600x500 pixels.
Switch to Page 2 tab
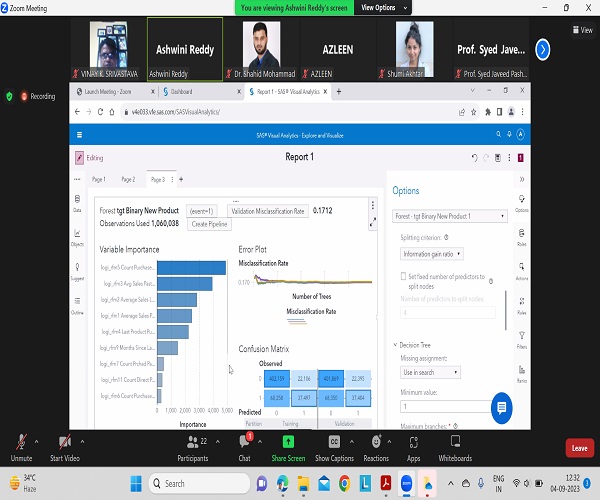point(128,179)
